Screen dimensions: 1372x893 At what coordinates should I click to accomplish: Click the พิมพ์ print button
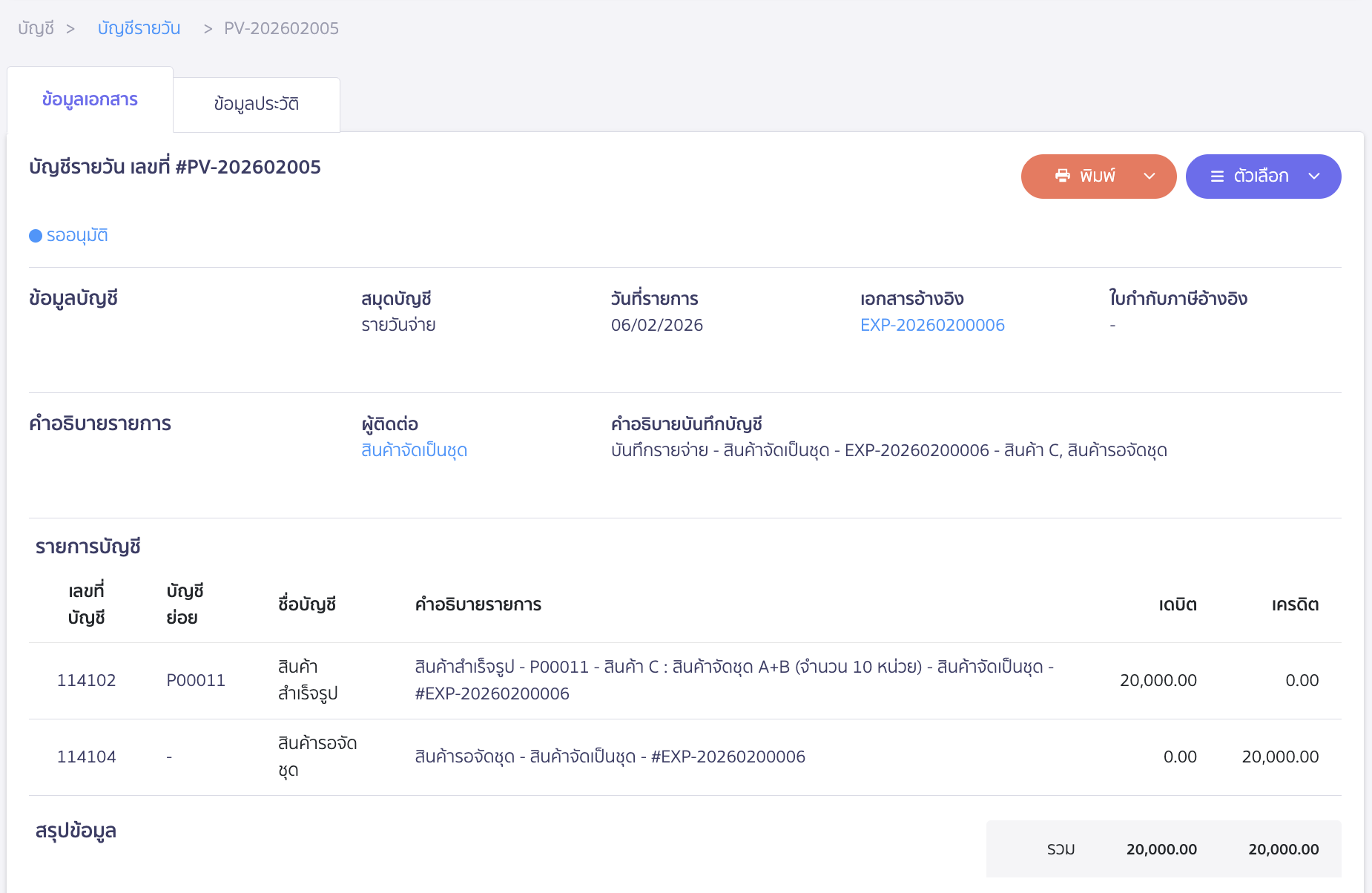[1098, 176]
